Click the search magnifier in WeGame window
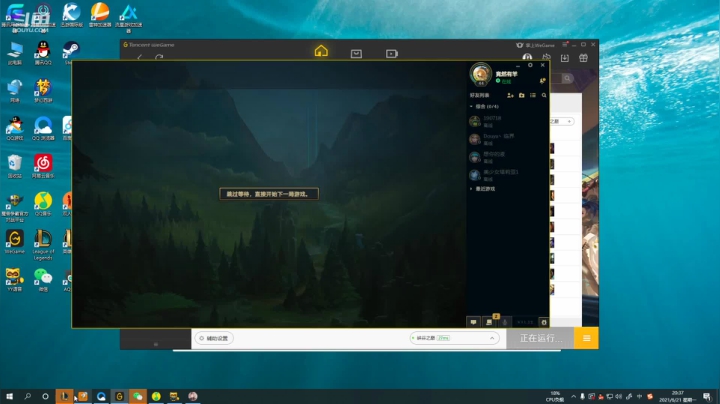 (567, 79)
